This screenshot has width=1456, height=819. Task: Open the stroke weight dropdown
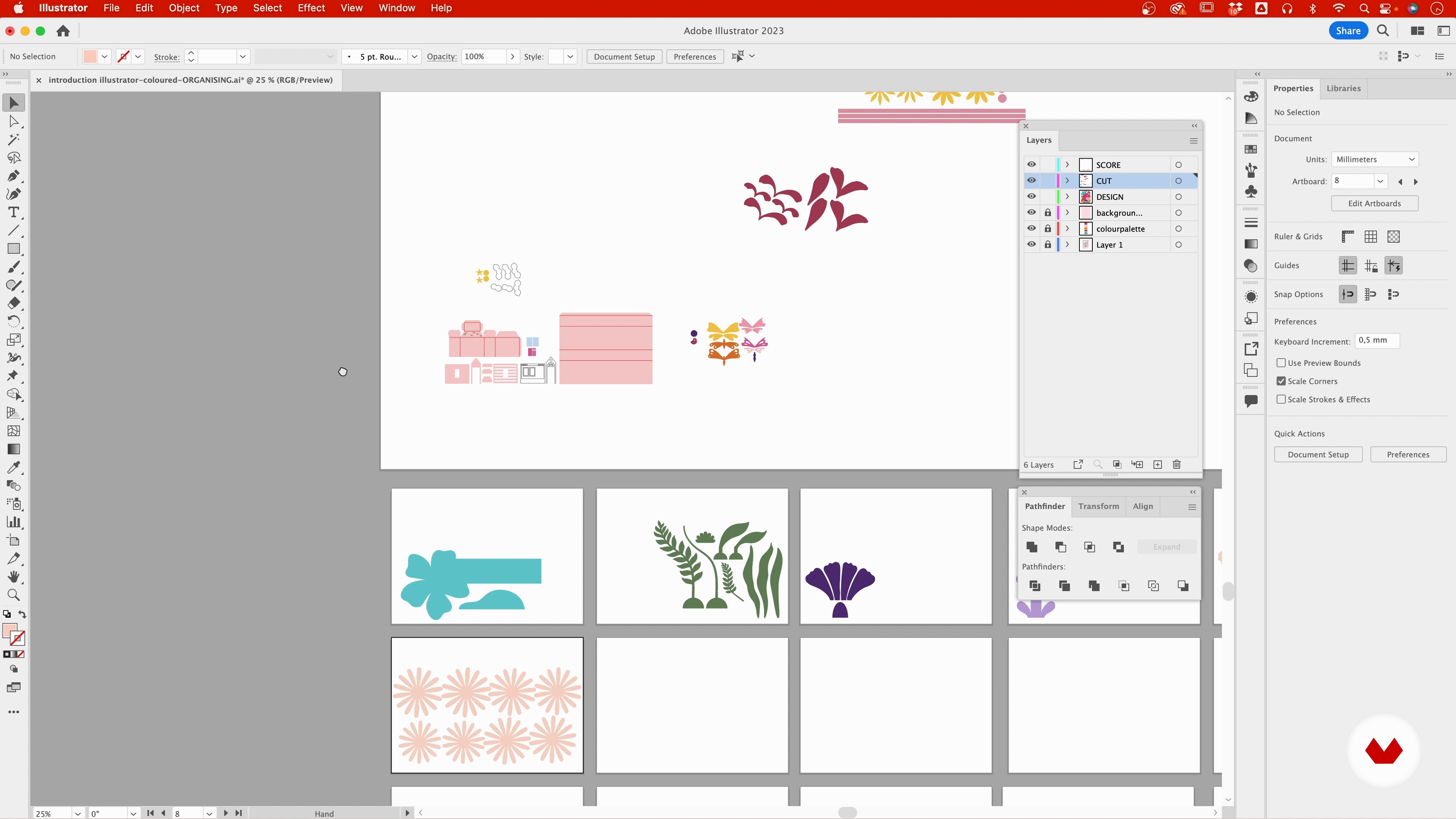tap(243, 56)
